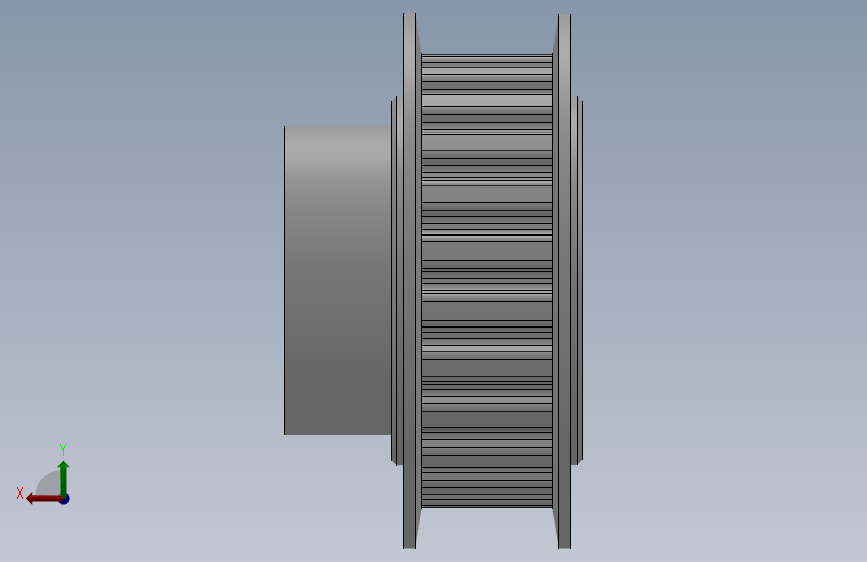Click the blue Z axis dot of the triad

point(65,500)
